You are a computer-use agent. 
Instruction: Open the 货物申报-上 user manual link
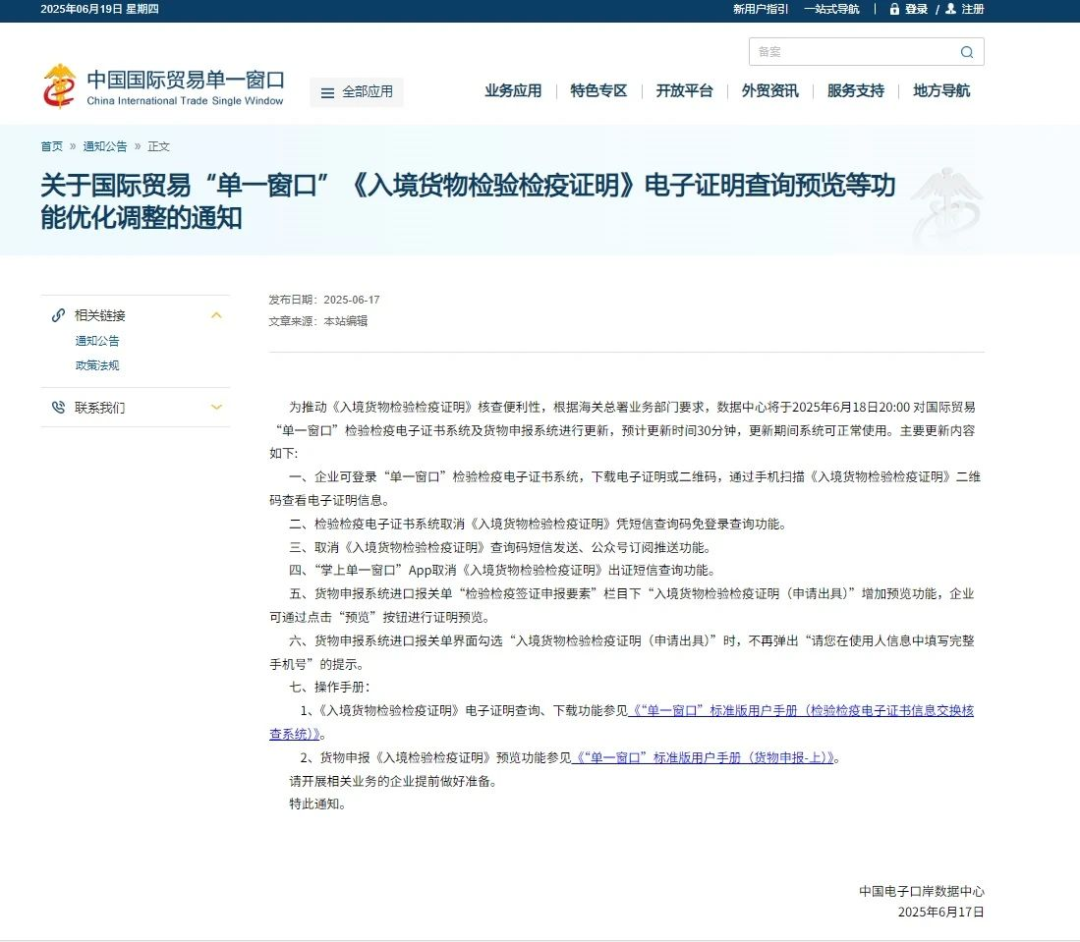[x=704, y=757]
